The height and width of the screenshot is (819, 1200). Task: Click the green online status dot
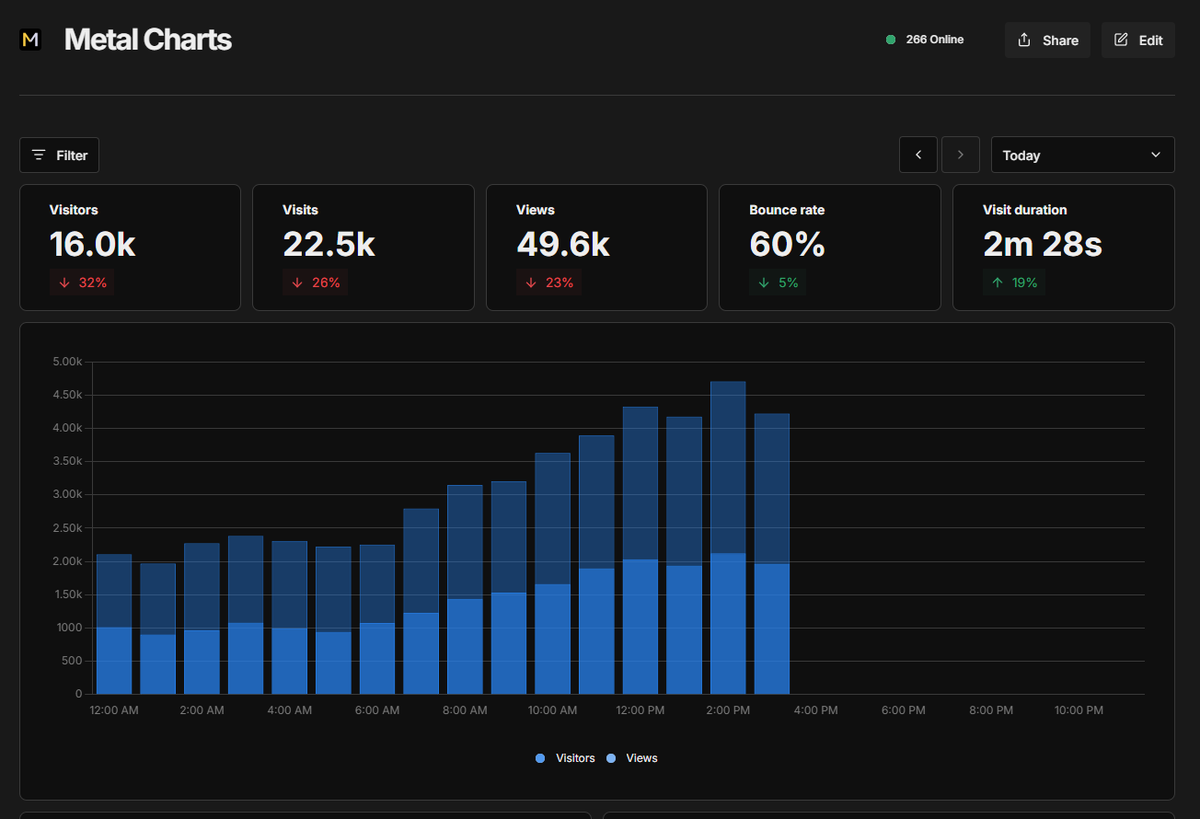[889, 39]
